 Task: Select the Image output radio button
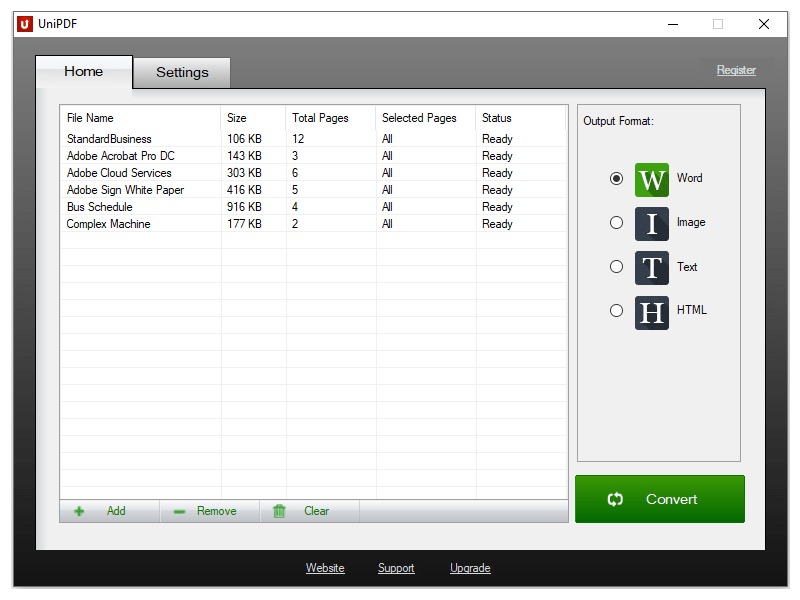tap(616, 222)
